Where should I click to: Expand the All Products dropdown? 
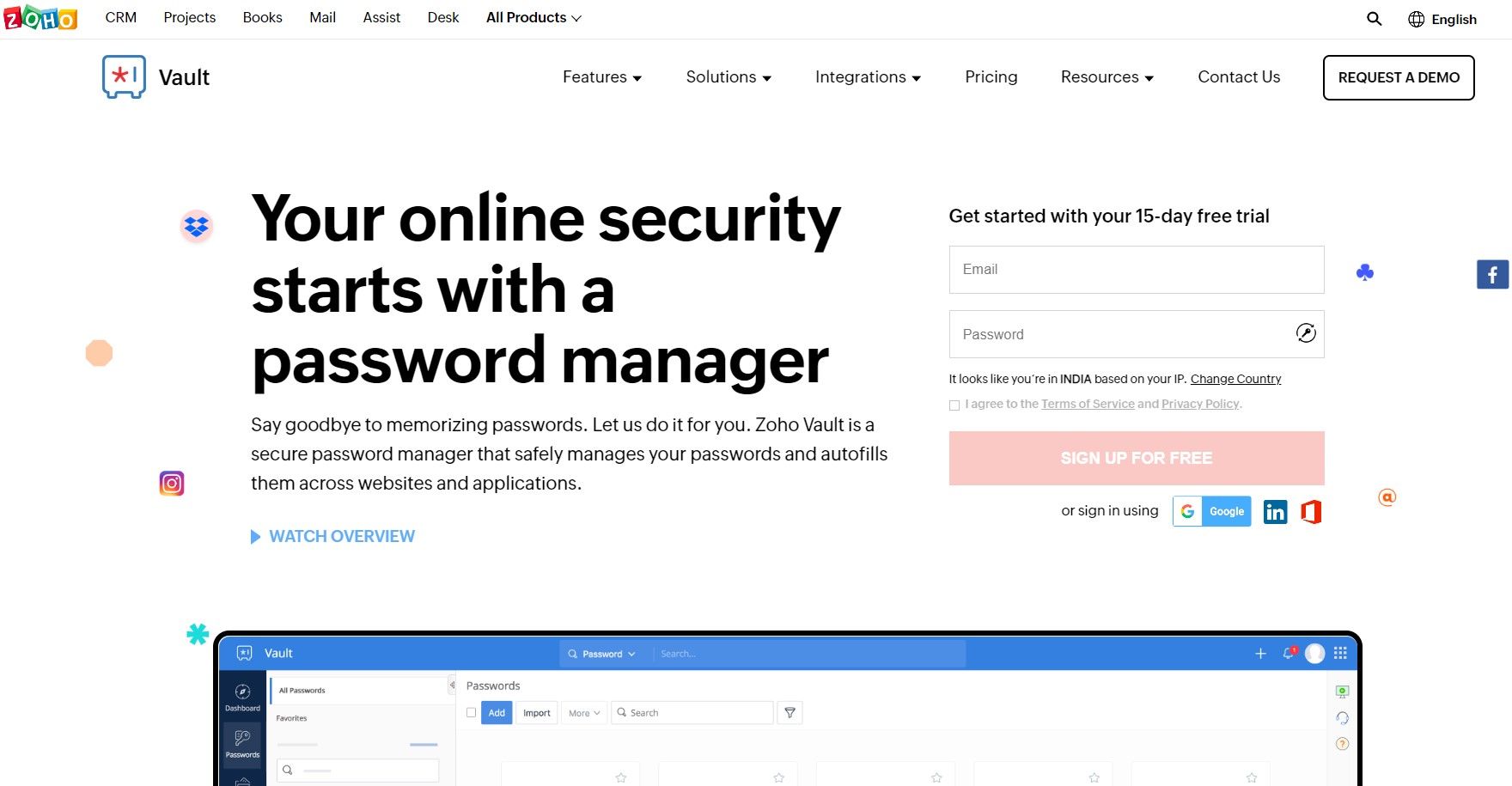pyautogui.click(x=533, y=17)
